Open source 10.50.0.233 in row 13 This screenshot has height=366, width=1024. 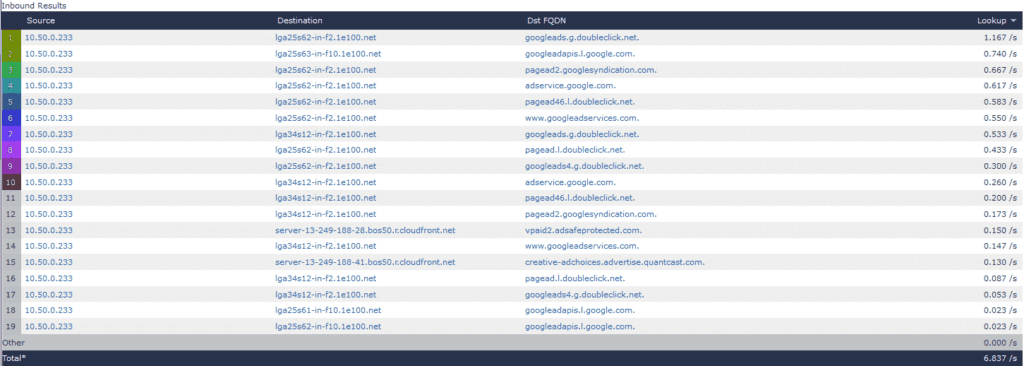48,230
